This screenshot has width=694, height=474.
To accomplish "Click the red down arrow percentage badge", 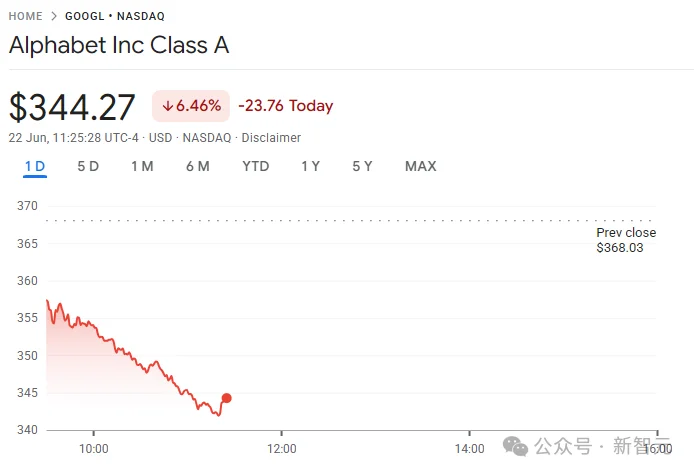I will 191,106.
